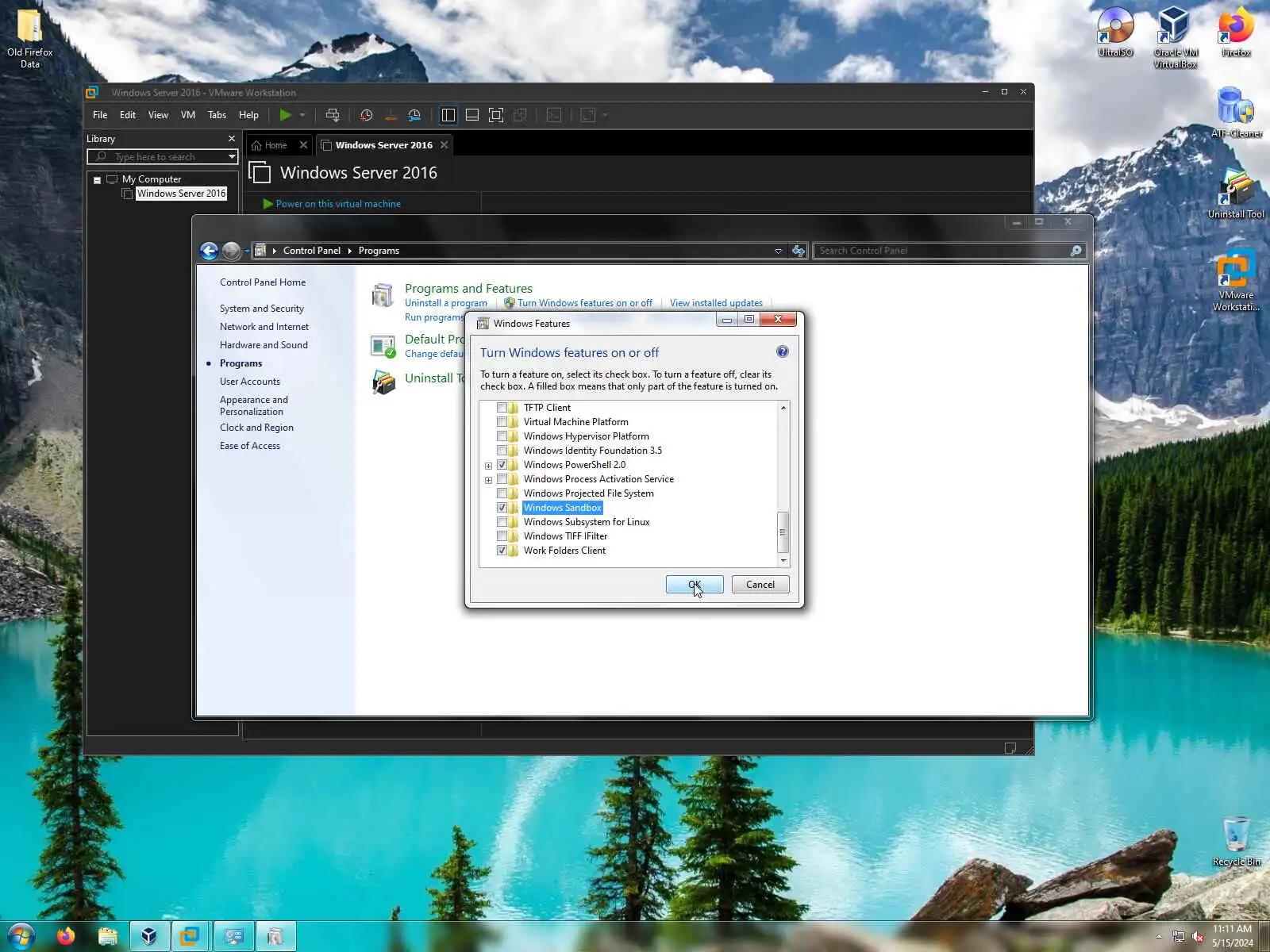This screenshot has width=1270, height=952.
Task: Click the thumbnail bar view icon in VMware
Action: (x=472, y=115)
